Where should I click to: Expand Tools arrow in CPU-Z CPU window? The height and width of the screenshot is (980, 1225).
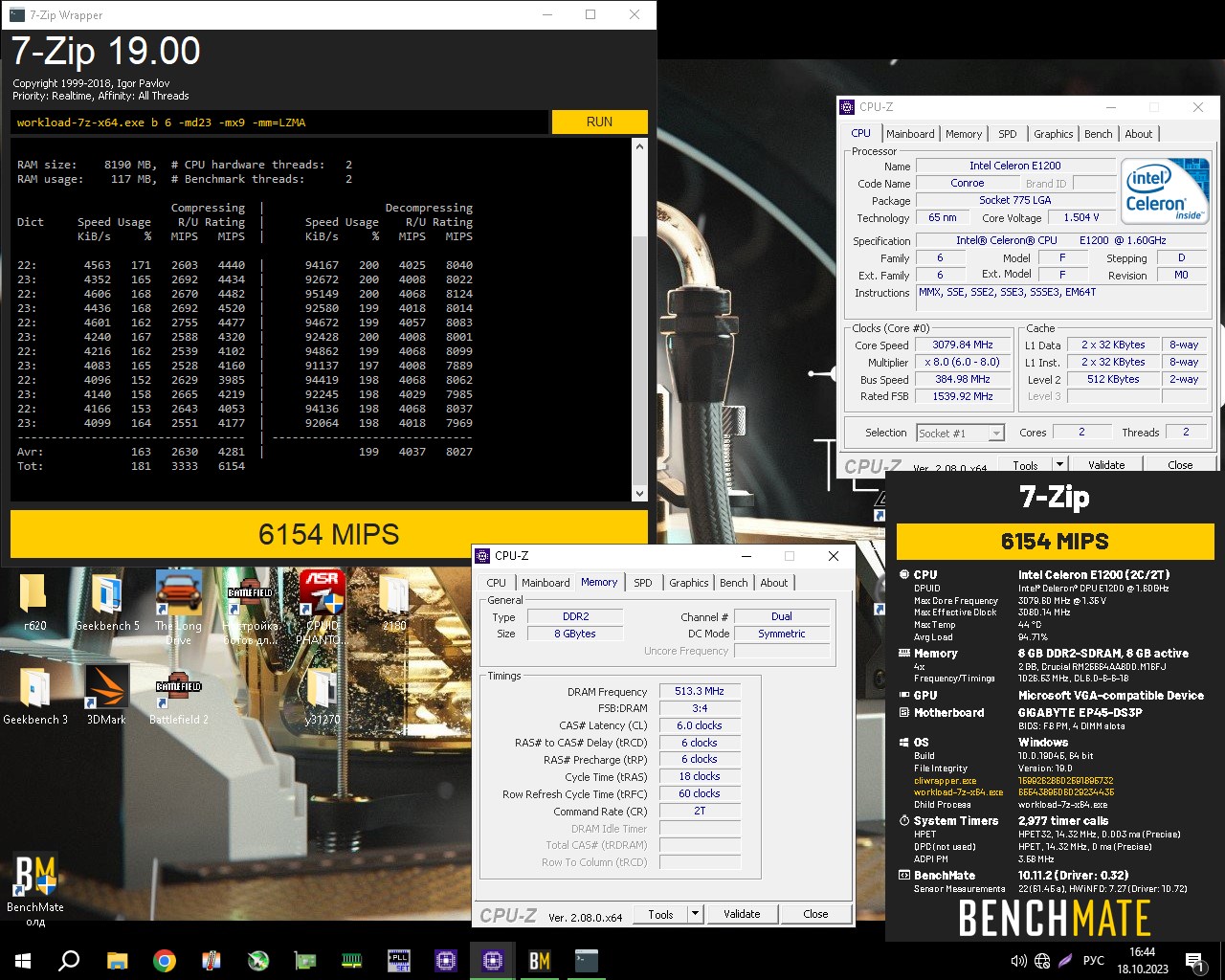pos(1059,464)
